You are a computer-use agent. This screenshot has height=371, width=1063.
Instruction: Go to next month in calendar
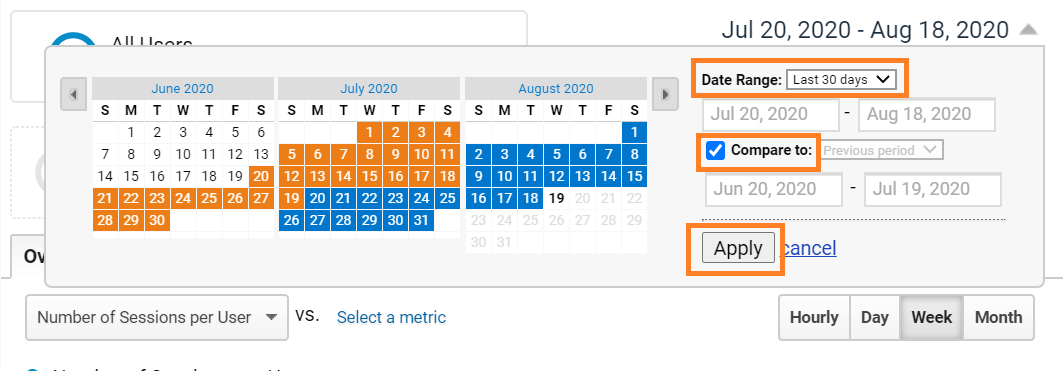point(665,94)
